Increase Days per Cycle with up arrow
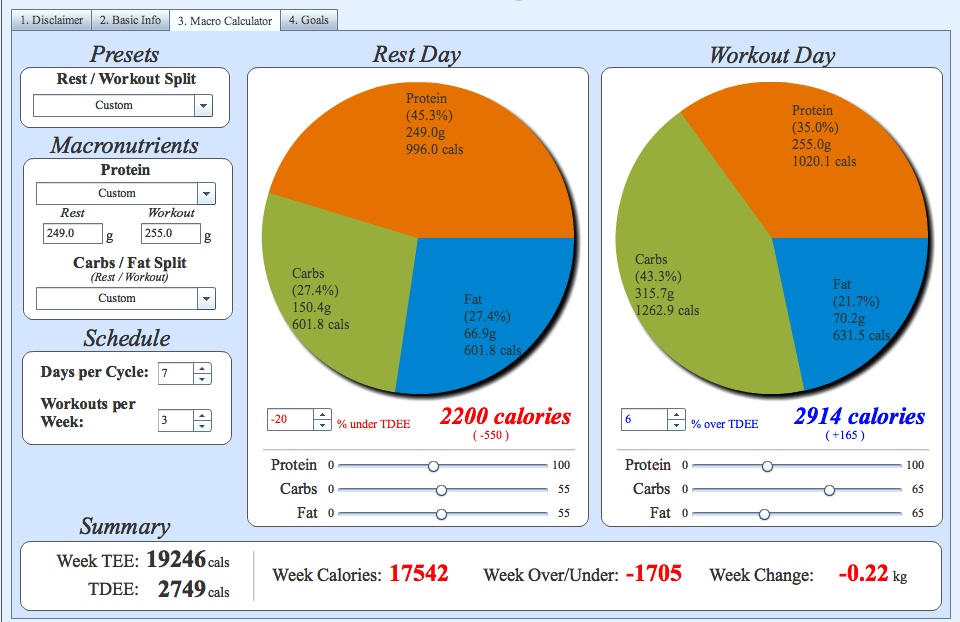The image size is (960, 622). click(x=203, y=368)
